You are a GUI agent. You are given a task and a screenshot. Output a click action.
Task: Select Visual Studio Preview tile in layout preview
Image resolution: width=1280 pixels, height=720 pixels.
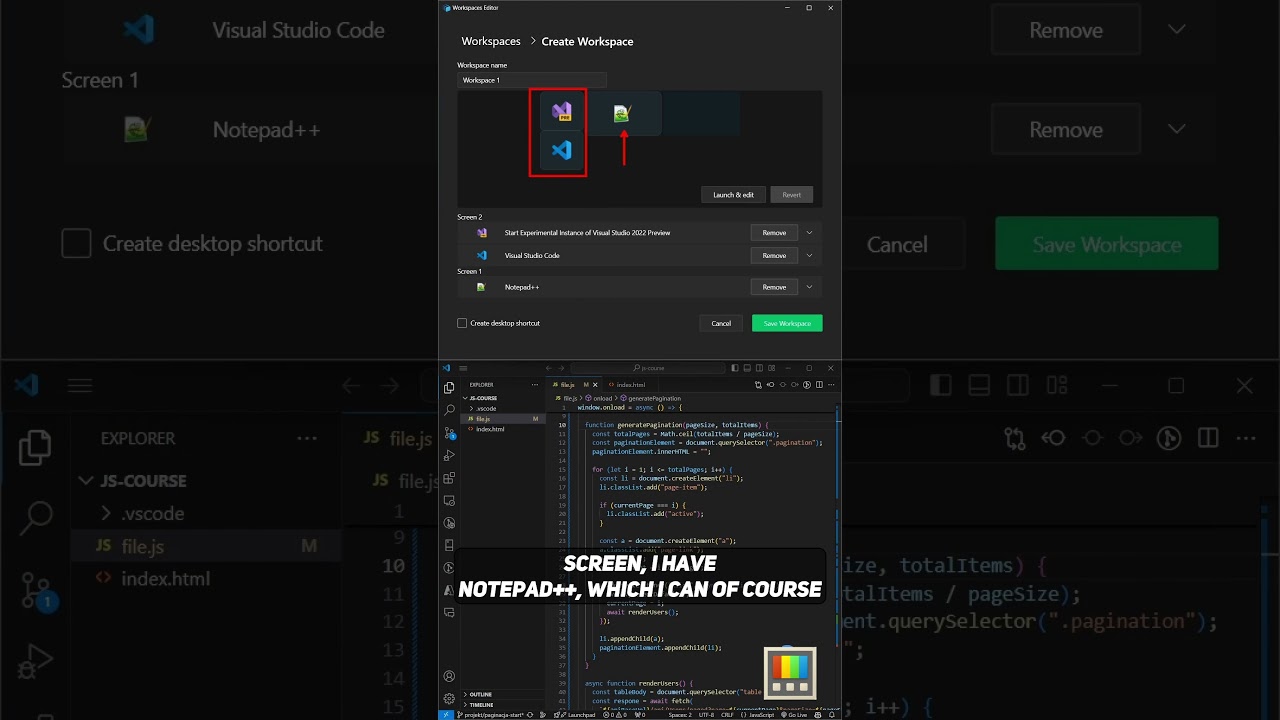point(562,111)
